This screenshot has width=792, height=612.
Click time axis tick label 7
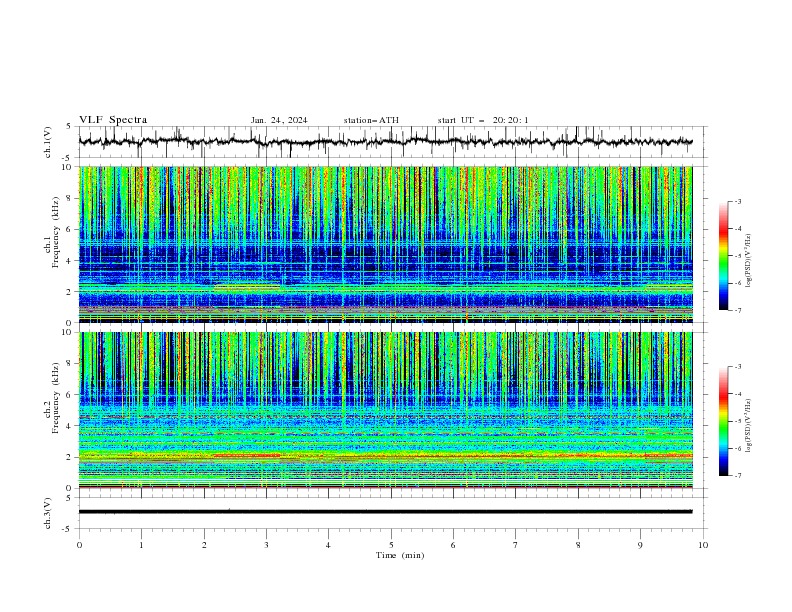click(515, 545)
